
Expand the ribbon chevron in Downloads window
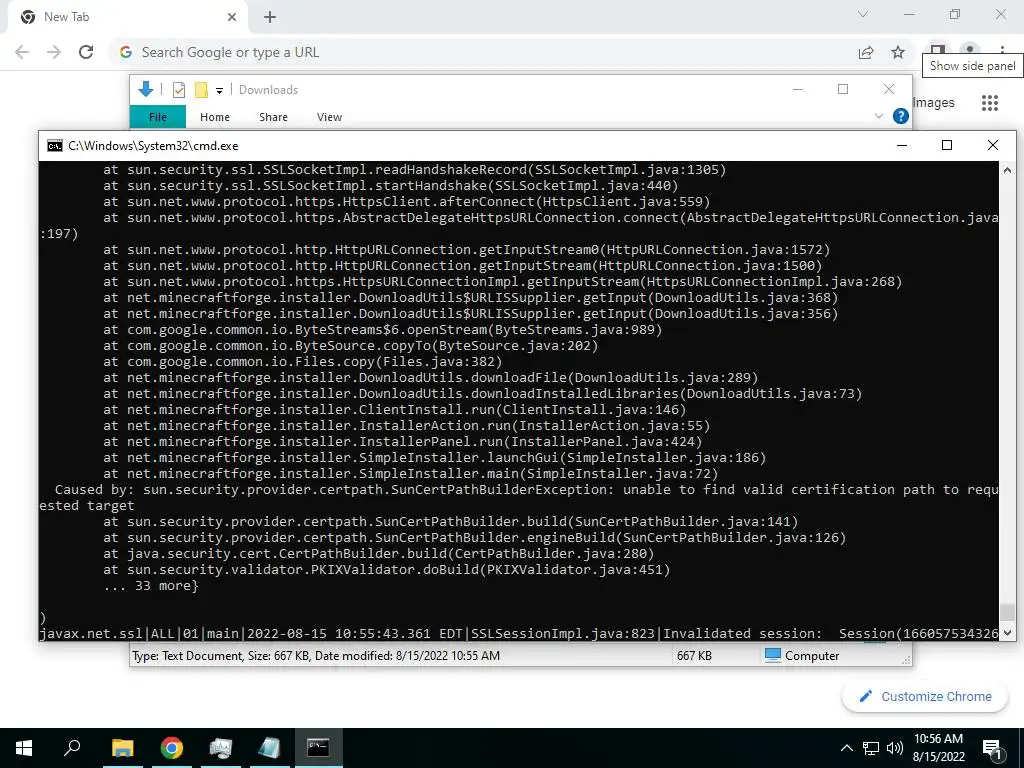[879, 116]
